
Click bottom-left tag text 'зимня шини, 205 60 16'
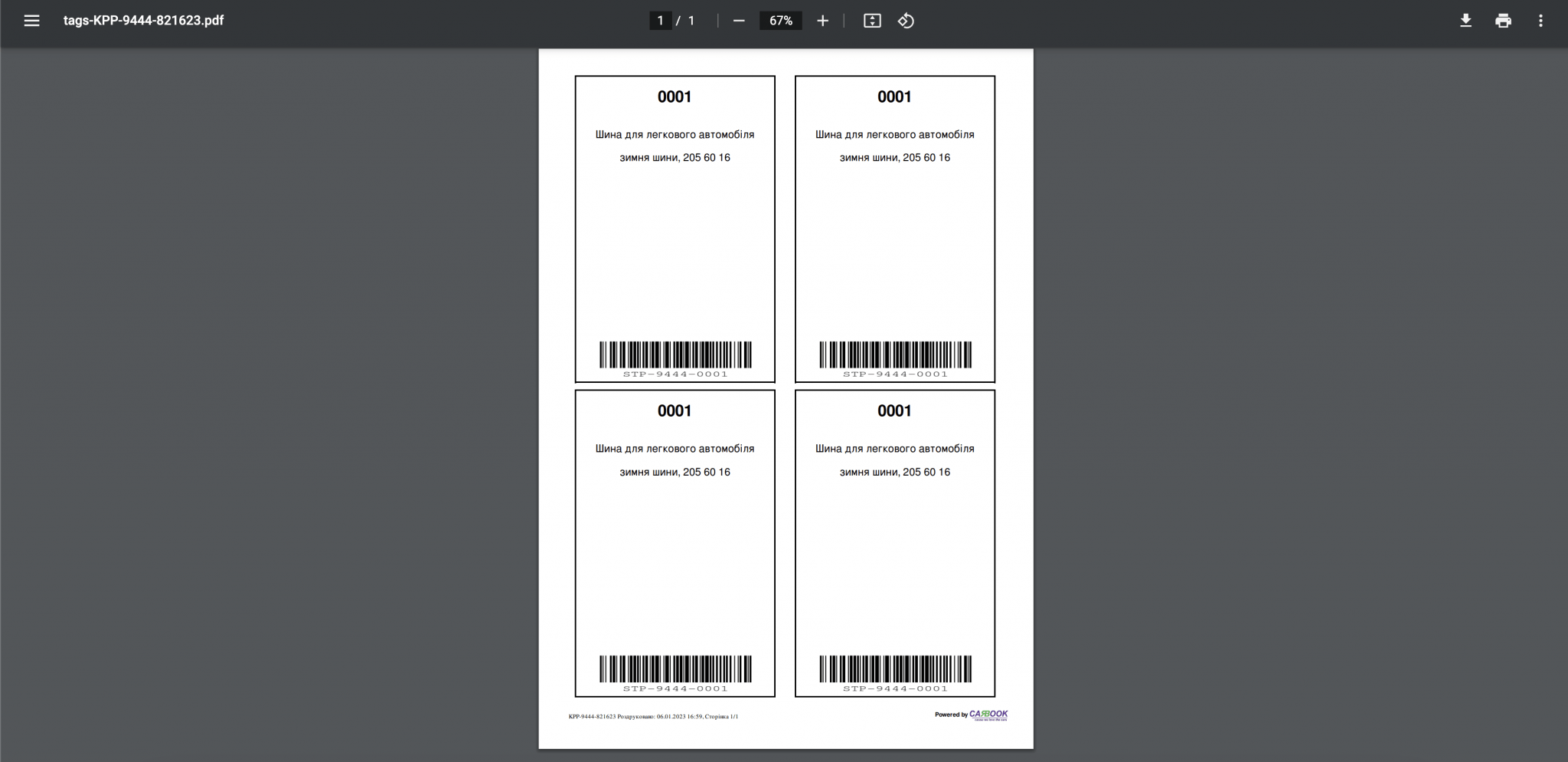click(x=675, y=473)
